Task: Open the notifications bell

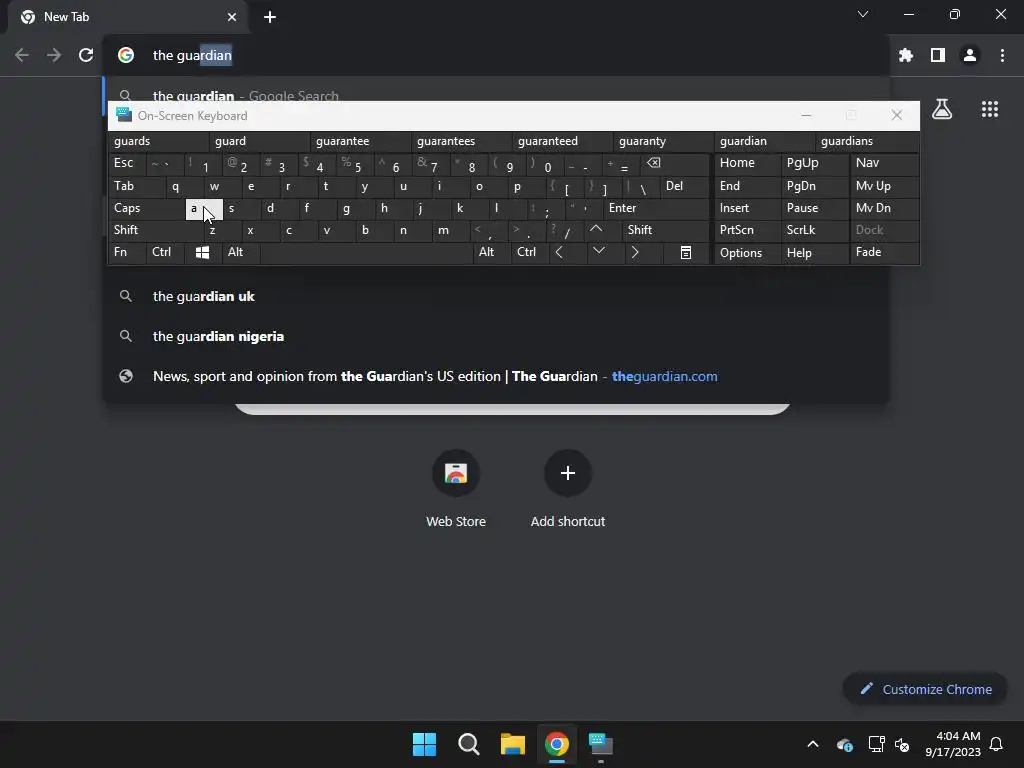Action: click(x=997, y=744)
